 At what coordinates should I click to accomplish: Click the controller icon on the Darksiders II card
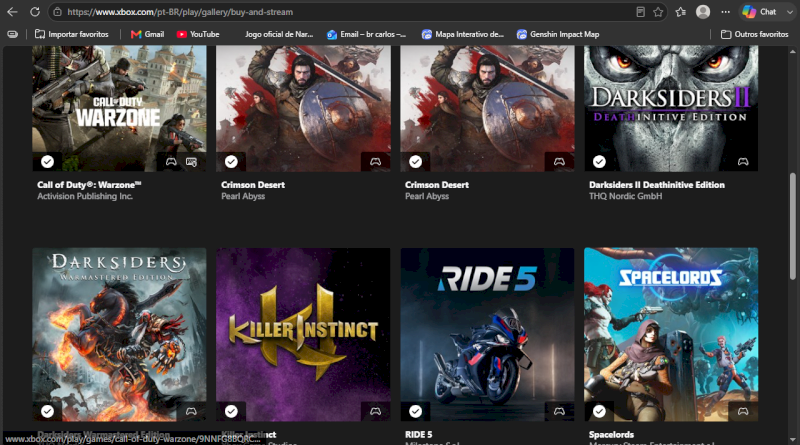pyautogui.click(x=743, y=162)
